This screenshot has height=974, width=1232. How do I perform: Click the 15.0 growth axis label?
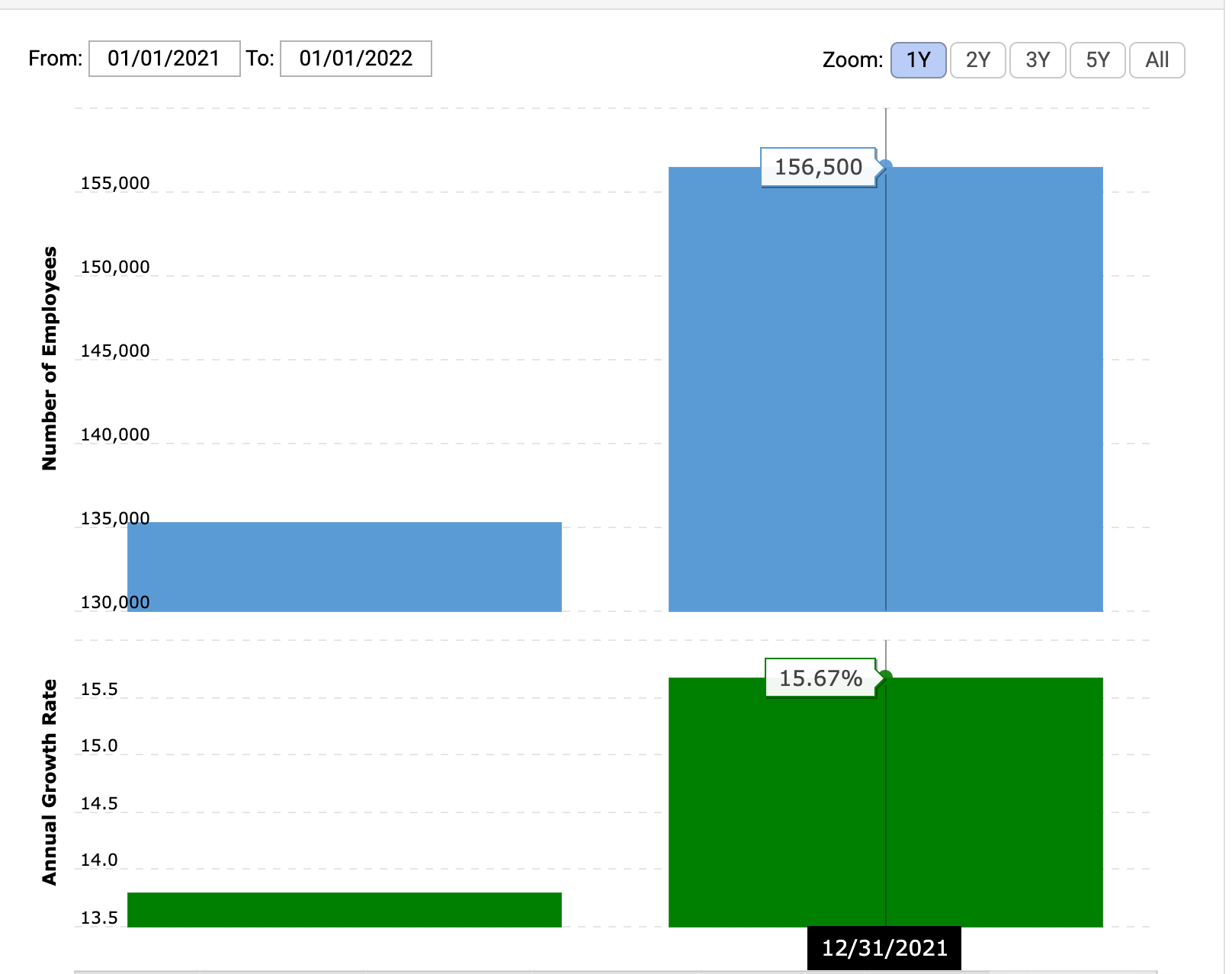[99, 745]
